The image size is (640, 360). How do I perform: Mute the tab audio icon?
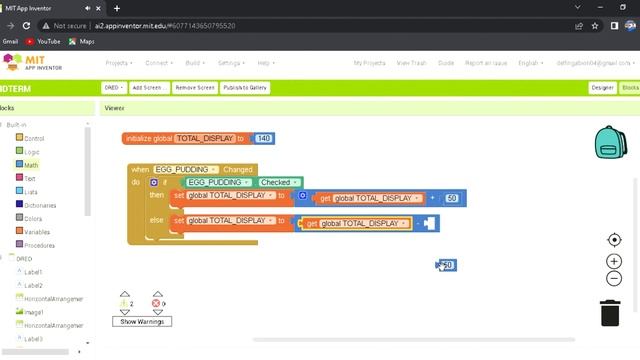click(87, 8)
